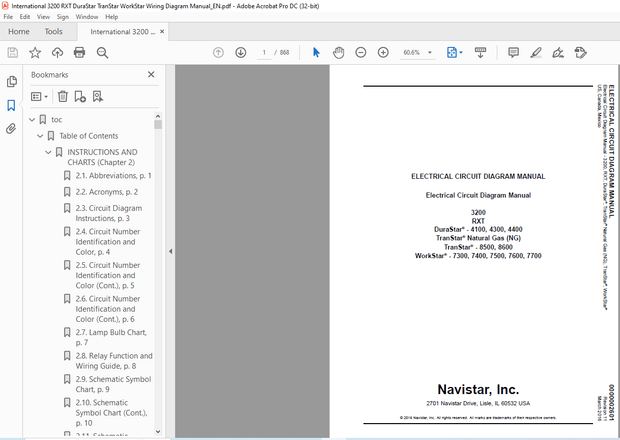This screenshot has width=620, height=440.
Task: Choose the Selection arrow tool
Action: pyautogui.click(x=316, y=53)
